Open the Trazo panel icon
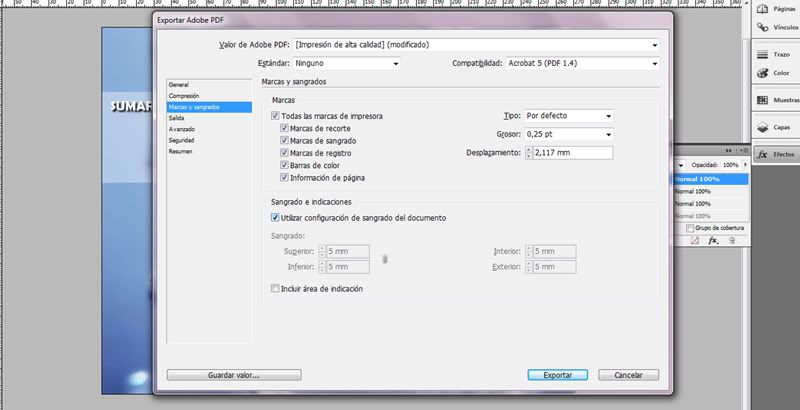The width and height of the screenshot is (800, 410). pyautogui.click(x=762, y=55)
